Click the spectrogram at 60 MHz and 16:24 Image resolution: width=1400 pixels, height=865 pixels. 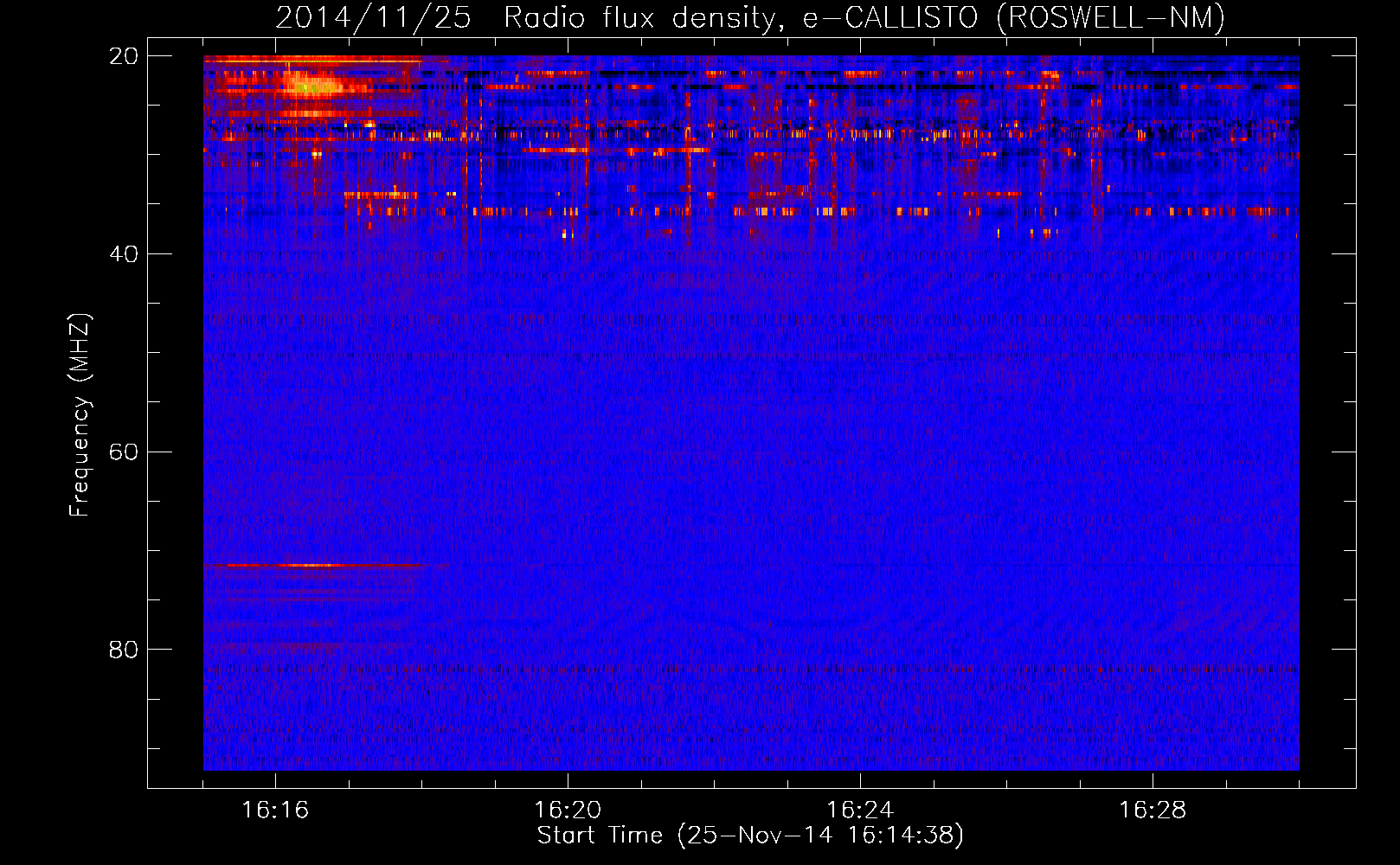tap(860, 452)
